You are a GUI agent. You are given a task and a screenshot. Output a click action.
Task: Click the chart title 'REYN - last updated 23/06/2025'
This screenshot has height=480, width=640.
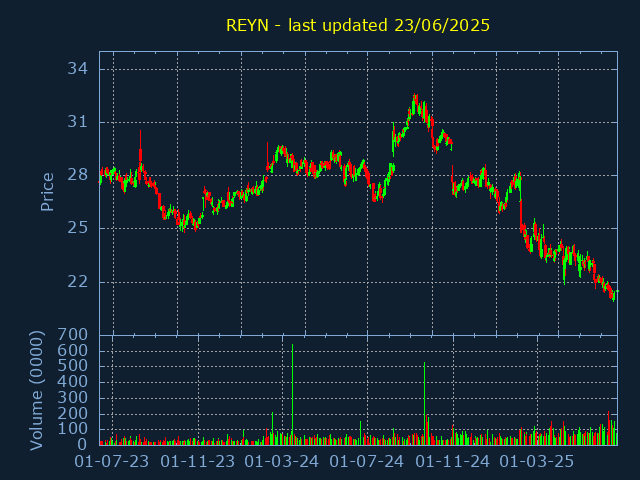coord(358,25)
